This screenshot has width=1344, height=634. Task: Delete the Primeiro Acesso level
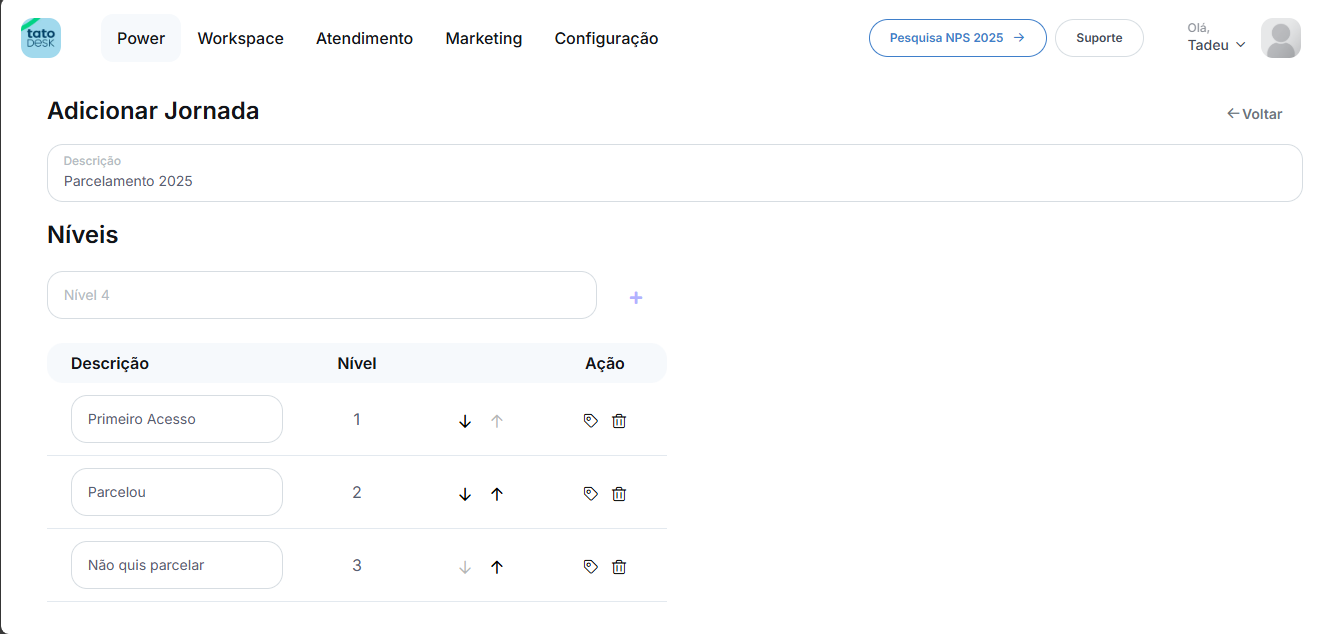(619, 421)
